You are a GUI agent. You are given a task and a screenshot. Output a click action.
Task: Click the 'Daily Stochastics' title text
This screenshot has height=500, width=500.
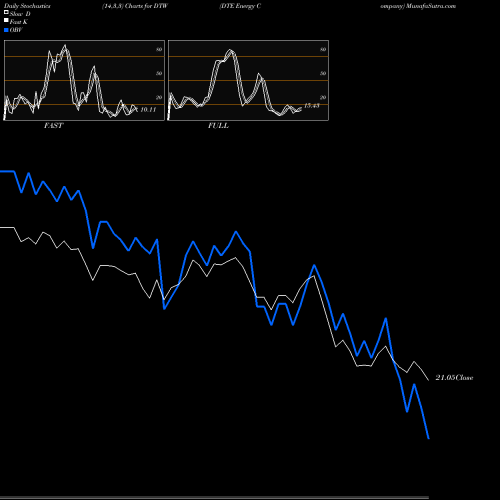(27, 6)
